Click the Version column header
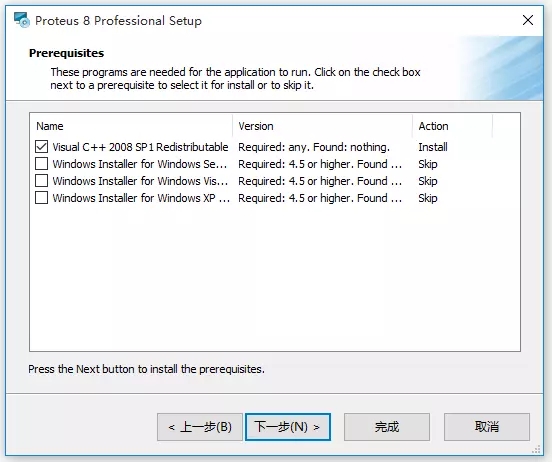Screen dimensions: 552x462 click(x=322, y=126)
